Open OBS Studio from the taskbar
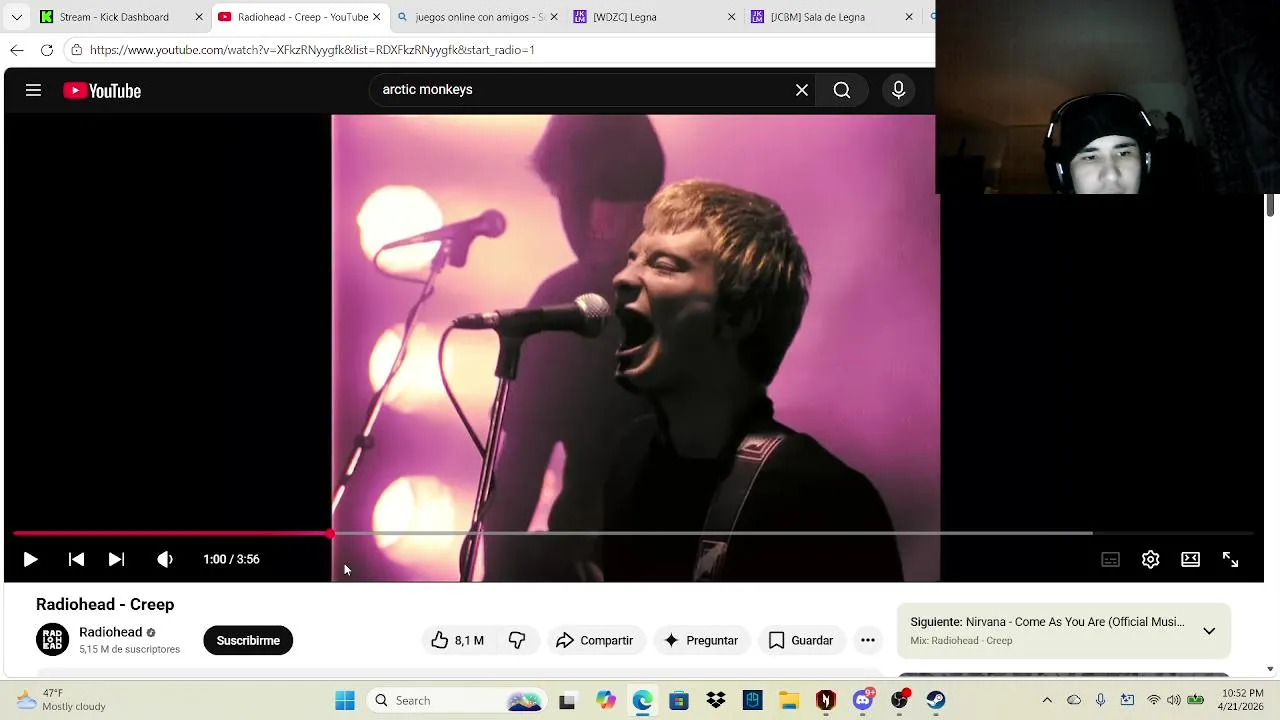The width and height of the screenshot is (1280, 720). pyautogui.click(x=900, y=701)
